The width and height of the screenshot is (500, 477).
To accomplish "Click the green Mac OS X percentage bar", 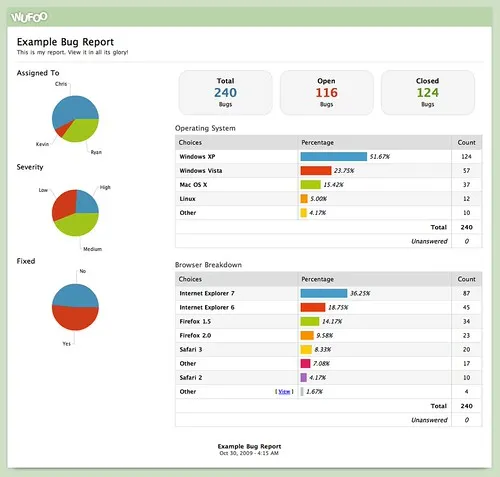I will point(310,184).
